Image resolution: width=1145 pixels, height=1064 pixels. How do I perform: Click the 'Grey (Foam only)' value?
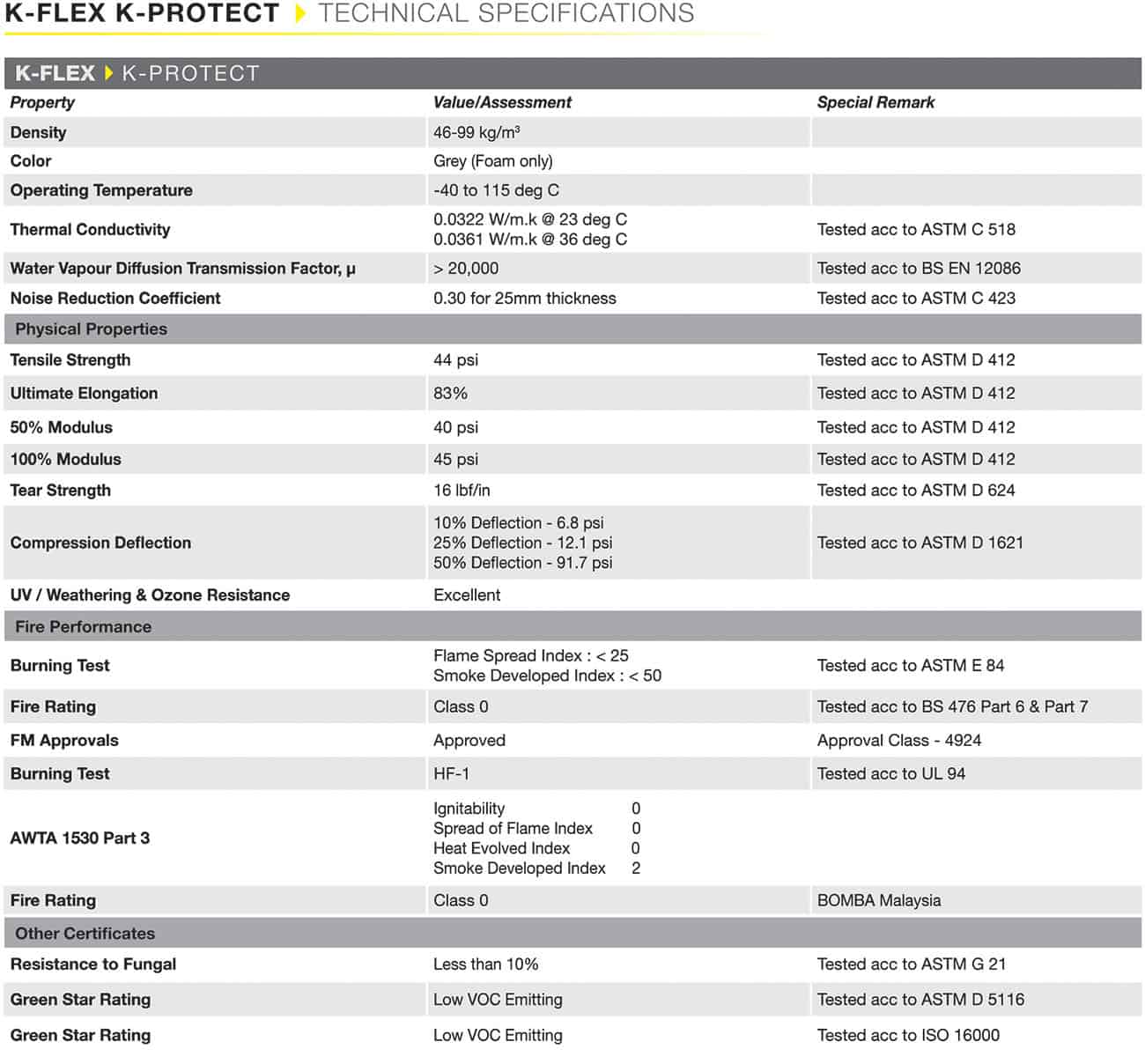493,161
